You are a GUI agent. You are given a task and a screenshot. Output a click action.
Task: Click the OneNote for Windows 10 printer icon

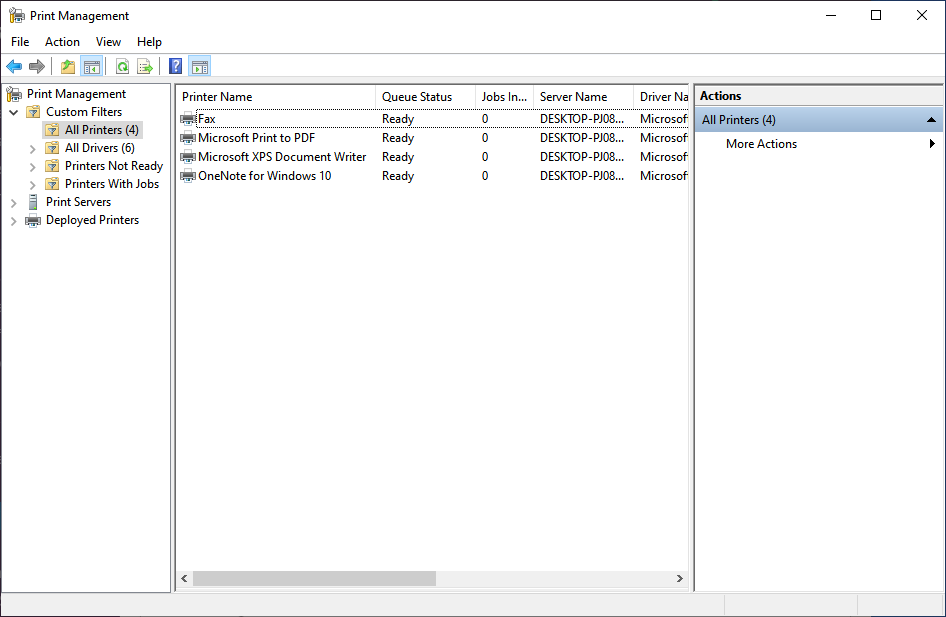click(188, 176)
